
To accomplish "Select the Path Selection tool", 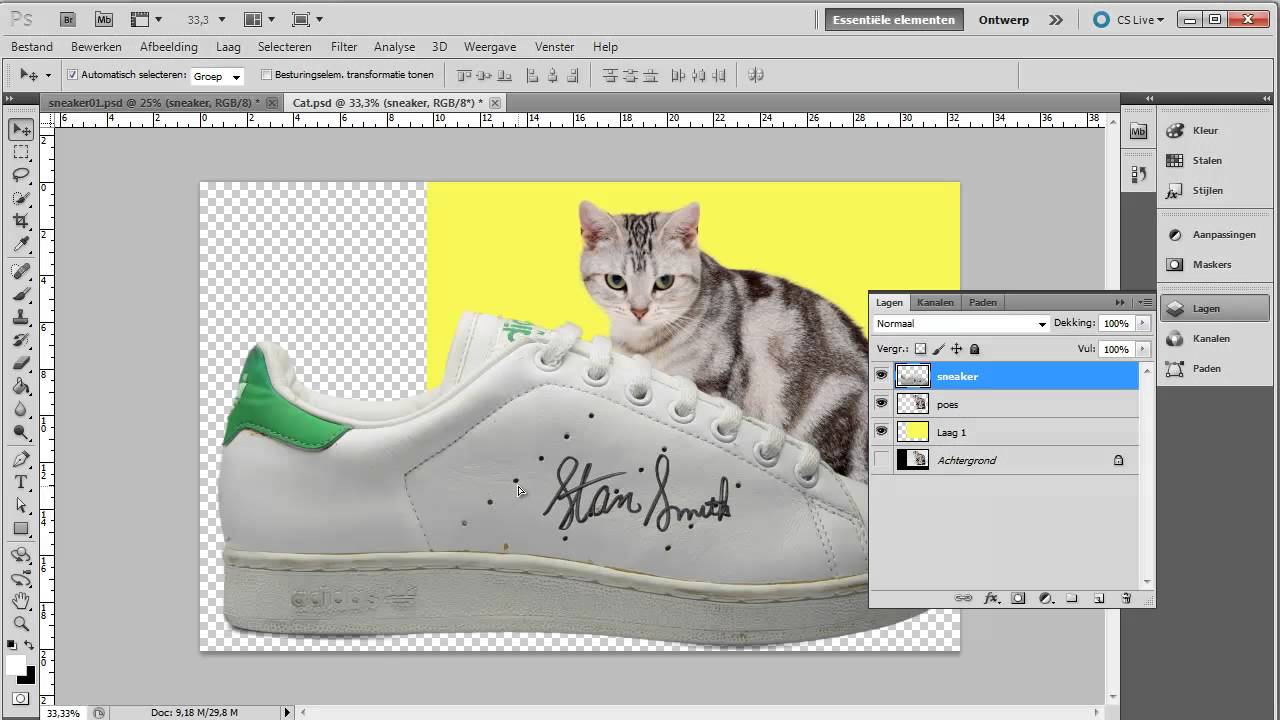I will (21, 505).
